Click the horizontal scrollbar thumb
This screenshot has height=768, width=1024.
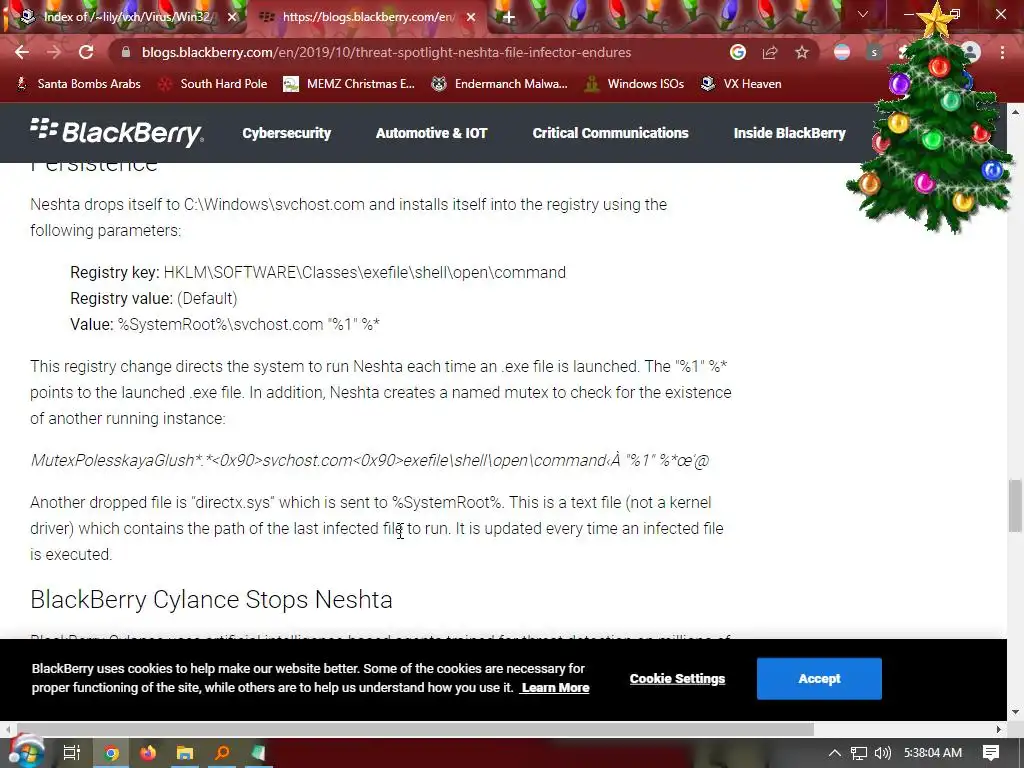click(x=415, y=729)
